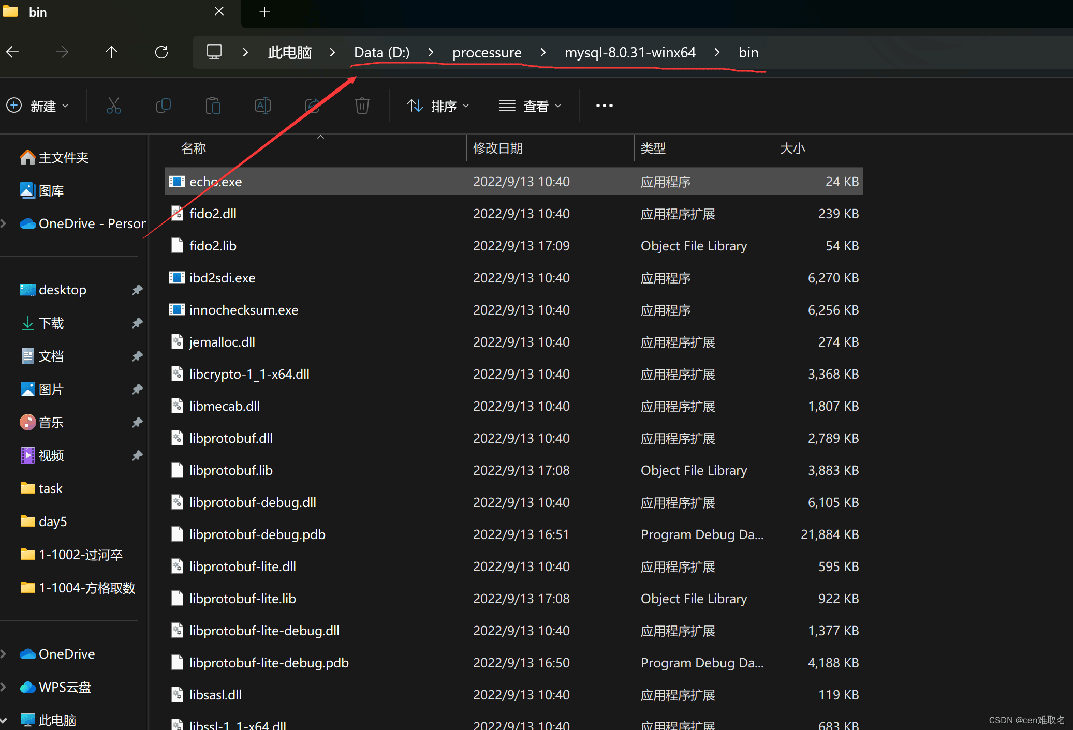The image size is (1073, 730).
Task: Select the innochecksum.exe file
Action: coord(513,310)
